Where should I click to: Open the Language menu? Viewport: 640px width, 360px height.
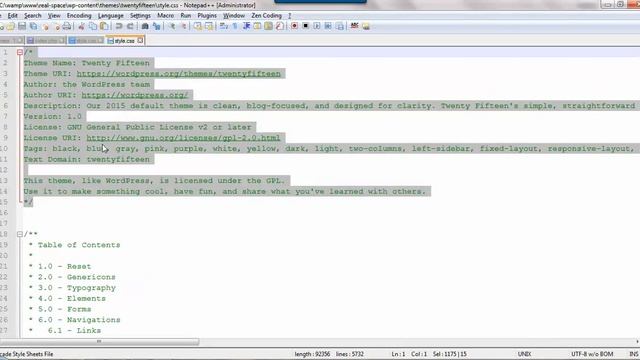(111, 16)
